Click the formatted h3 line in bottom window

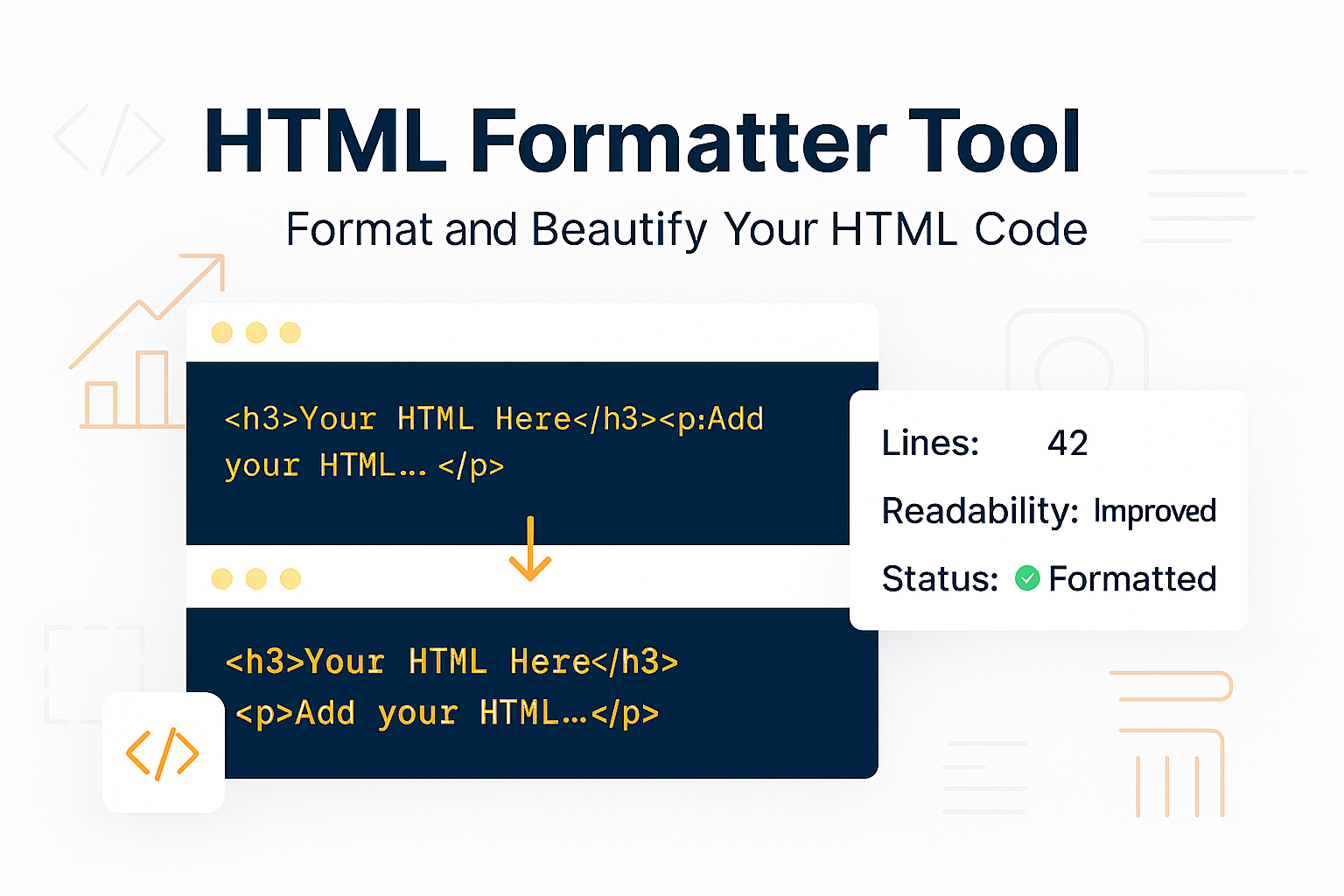(x=451, y=661)
